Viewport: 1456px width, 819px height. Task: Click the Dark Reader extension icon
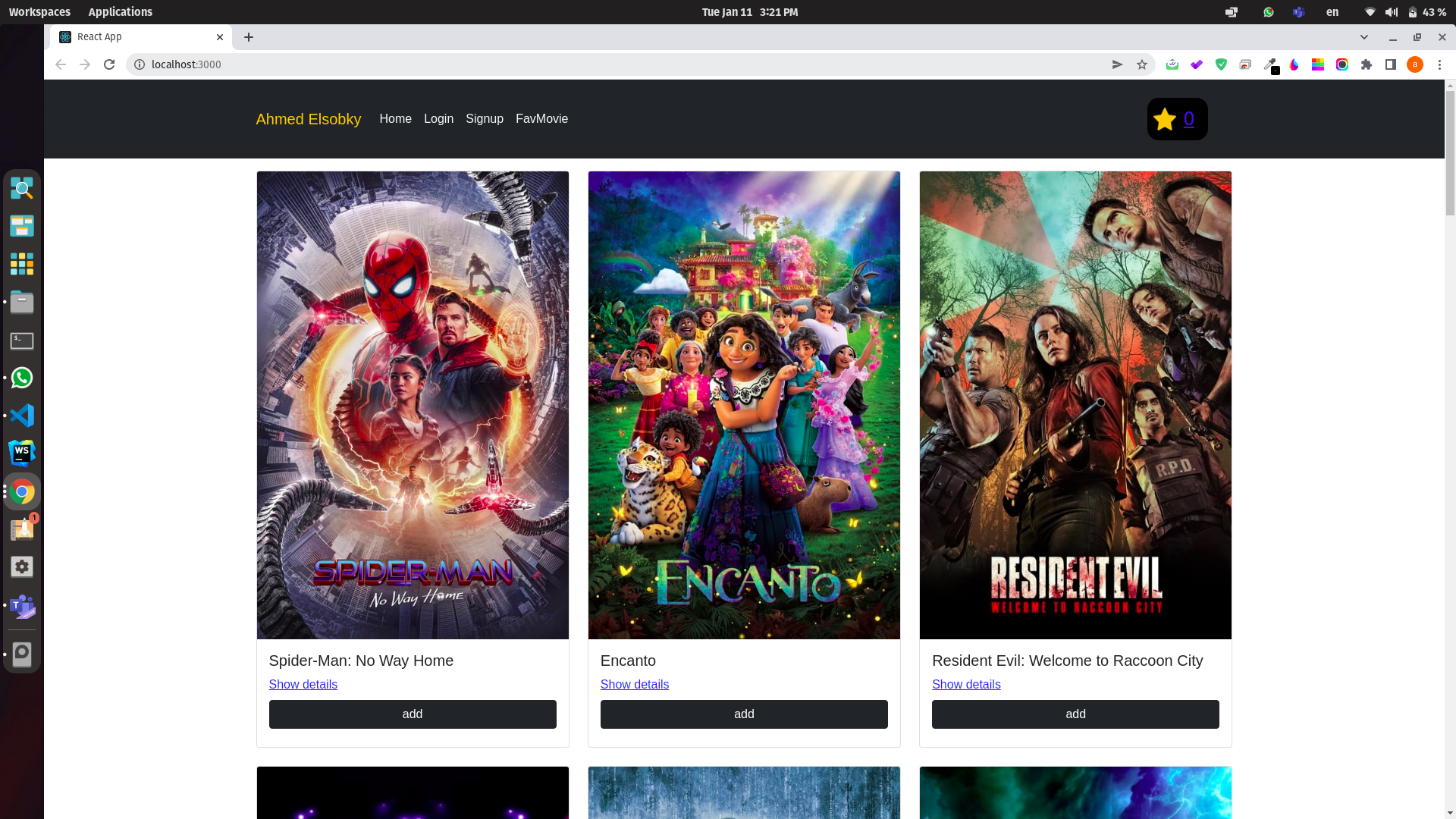tap(1294, 64)
